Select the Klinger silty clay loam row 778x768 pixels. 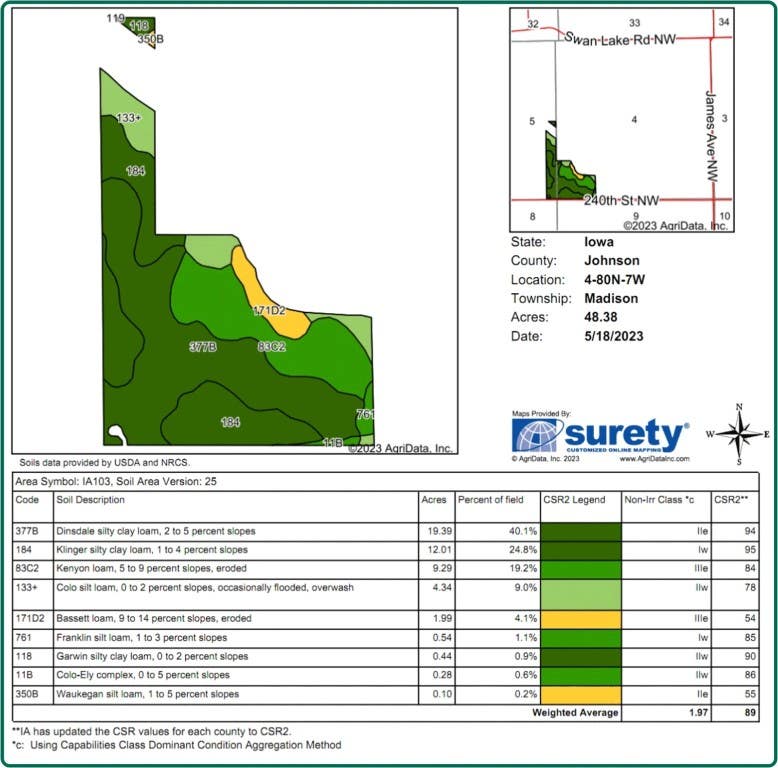pos(386,550)
